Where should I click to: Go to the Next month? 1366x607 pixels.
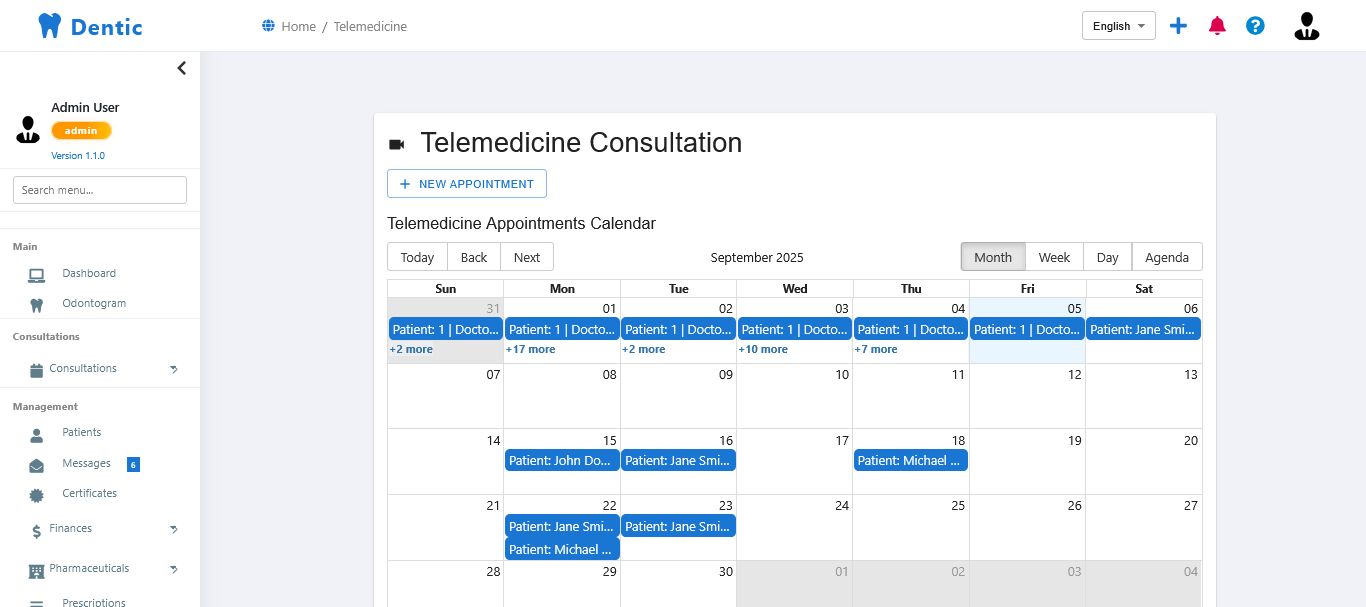click(527, 257)
